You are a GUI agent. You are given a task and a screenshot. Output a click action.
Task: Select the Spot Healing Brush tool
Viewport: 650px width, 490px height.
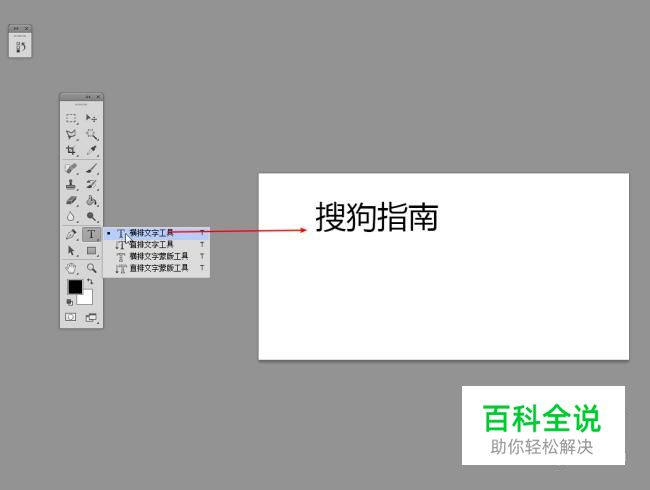(x=71, y=168)
